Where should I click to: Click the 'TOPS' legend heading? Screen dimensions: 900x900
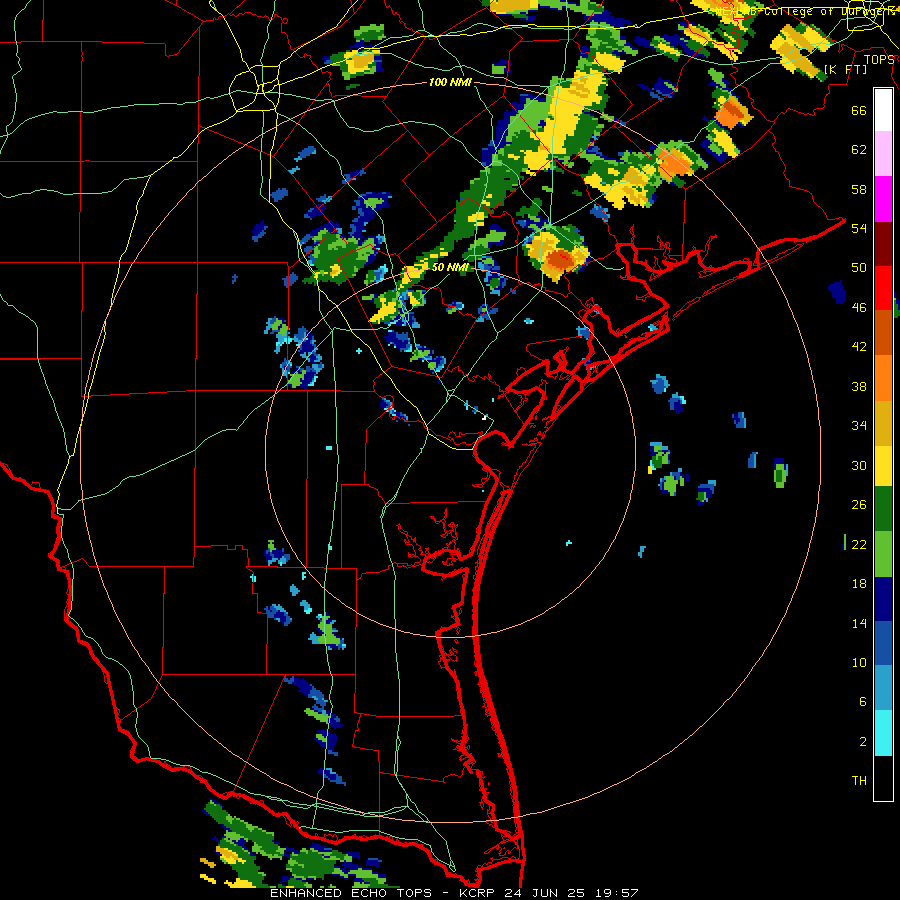(x=879, y=60)
